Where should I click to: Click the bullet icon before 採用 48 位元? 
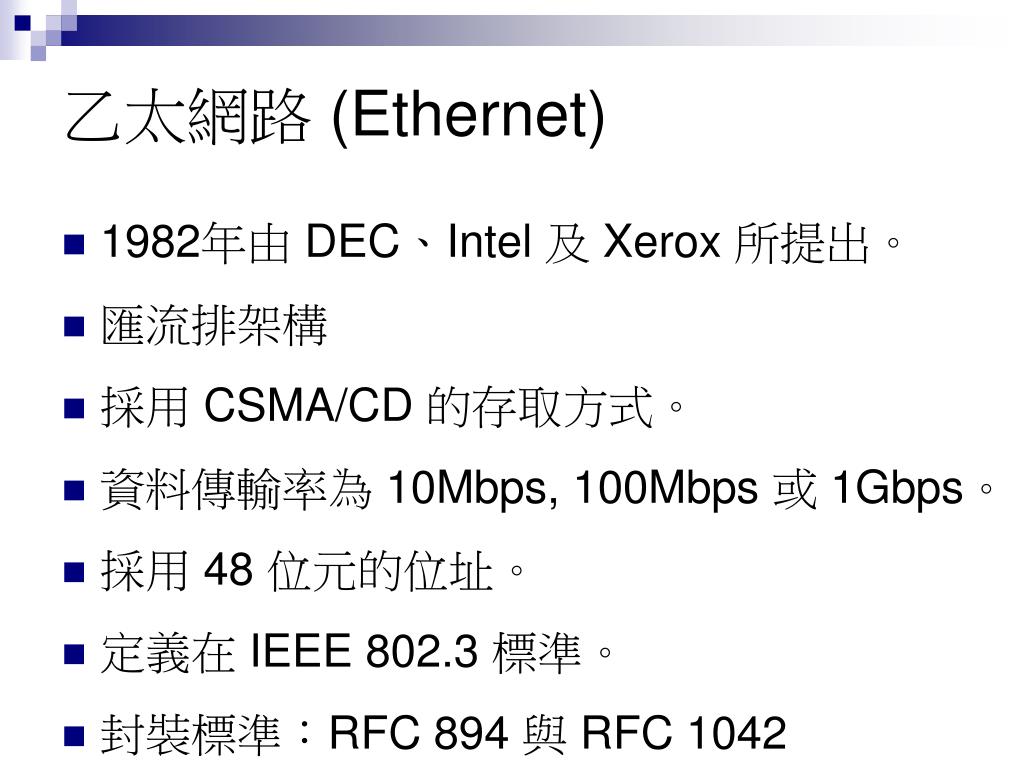tap(74, 571)
